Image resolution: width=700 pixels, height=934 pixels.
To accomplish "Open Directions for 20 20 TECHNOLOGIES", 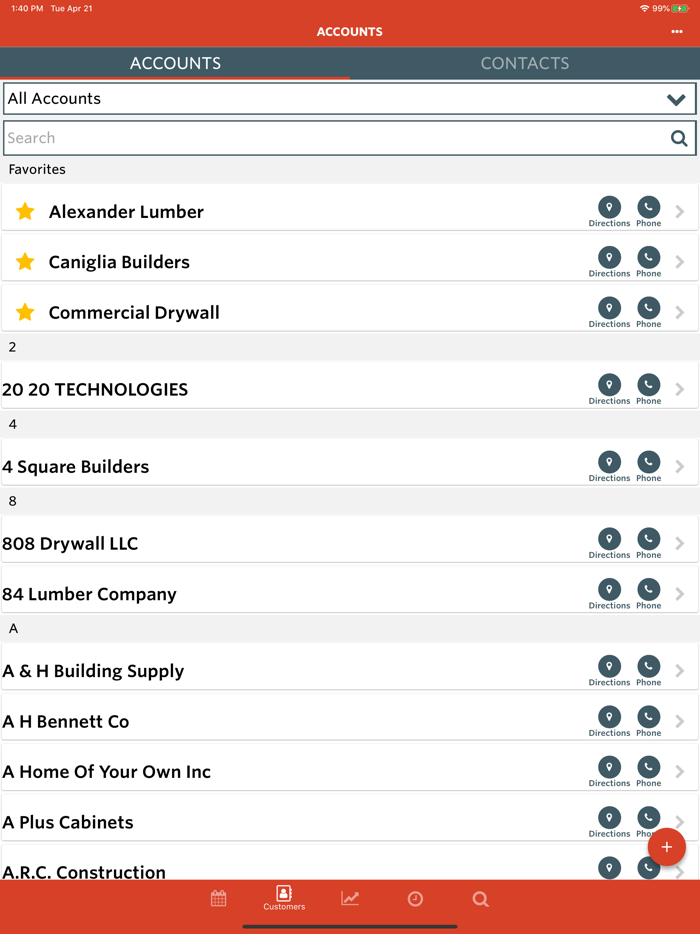I will (609, 390).
